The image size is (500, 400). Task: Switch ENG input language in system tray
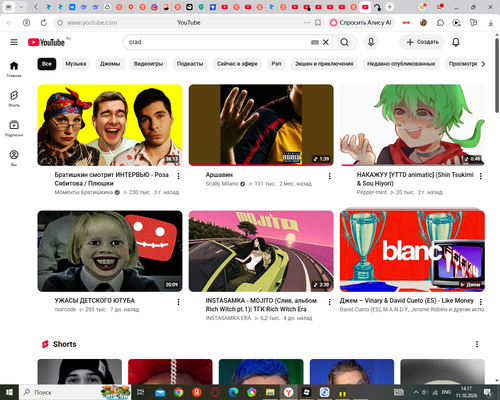point(446,392)
